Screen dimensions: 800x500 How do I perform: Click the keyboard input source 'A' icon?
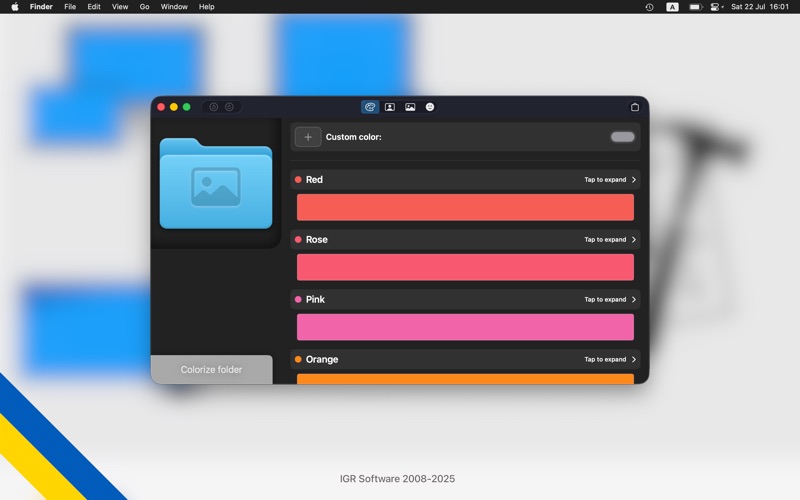click(x=672, y=7)
